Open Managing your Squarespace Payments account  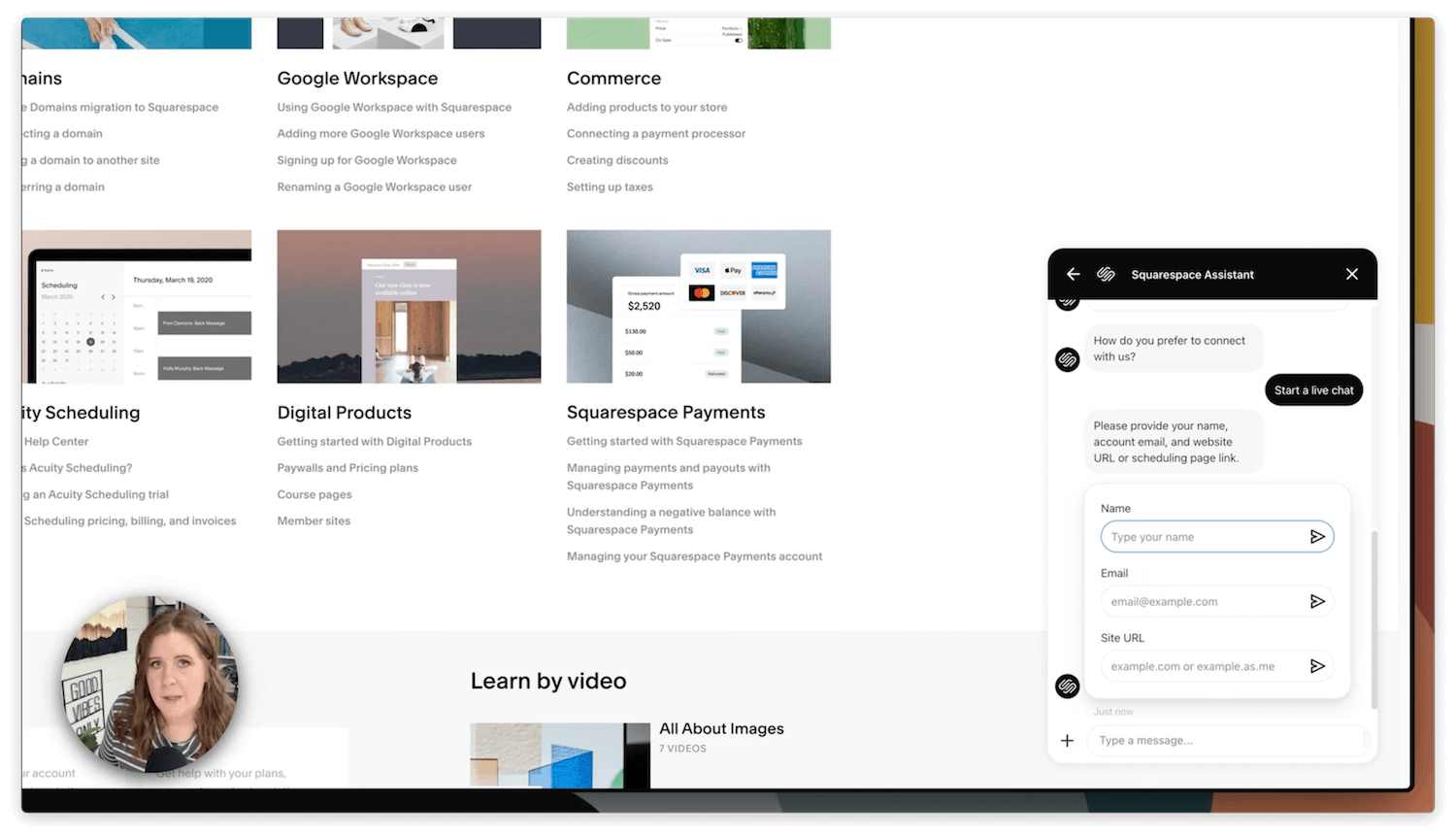click(694, 557)
